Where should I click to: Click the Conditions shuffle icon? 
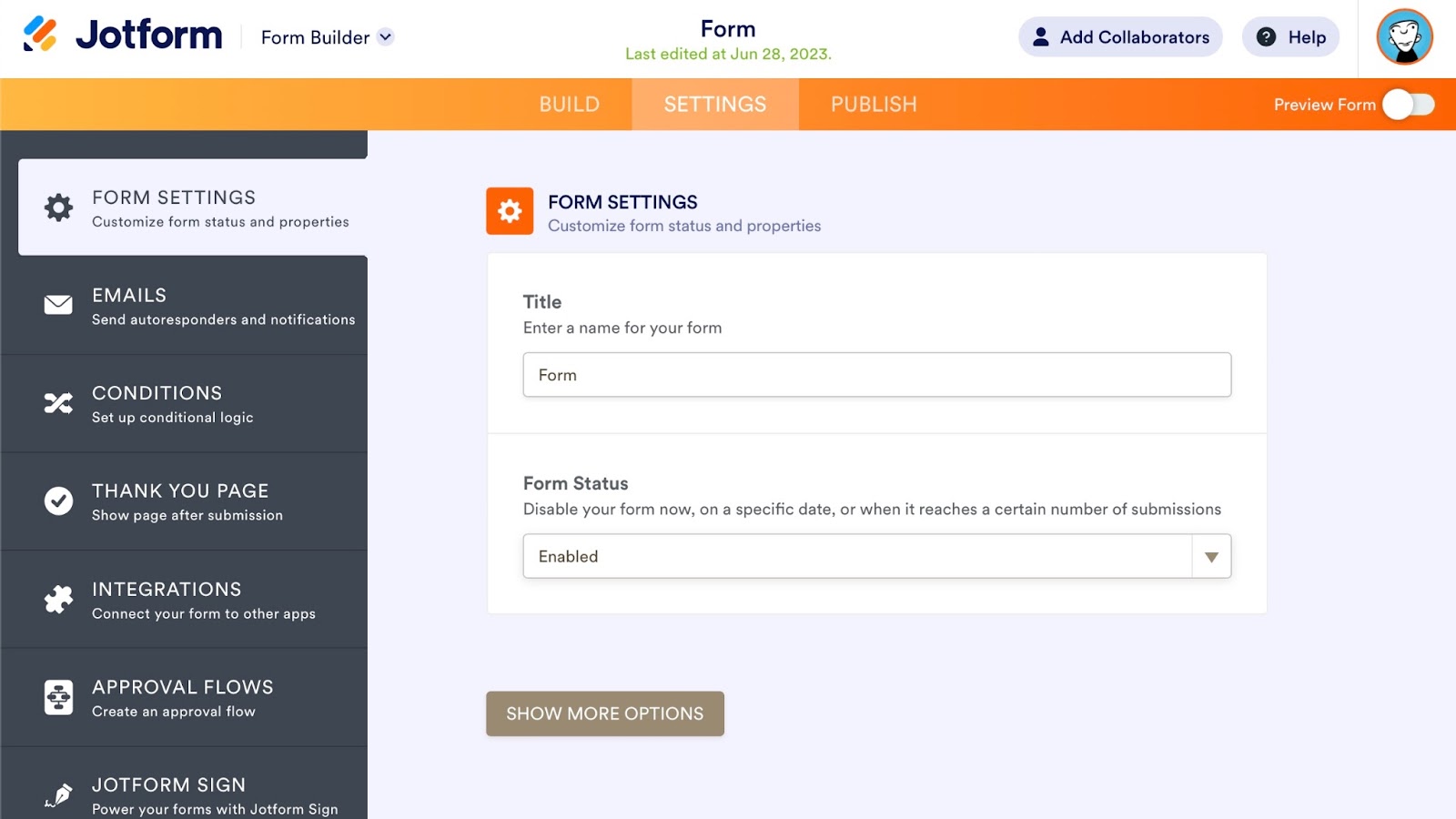click(x=59, y=403)
